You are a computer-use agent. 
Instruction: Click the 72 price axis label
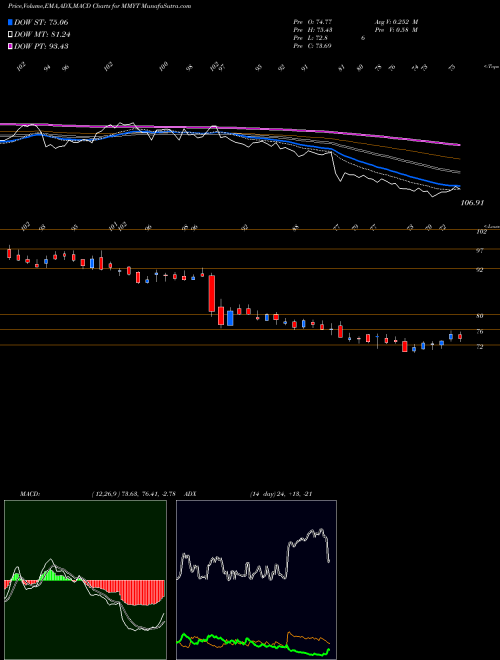click(479, 347)
